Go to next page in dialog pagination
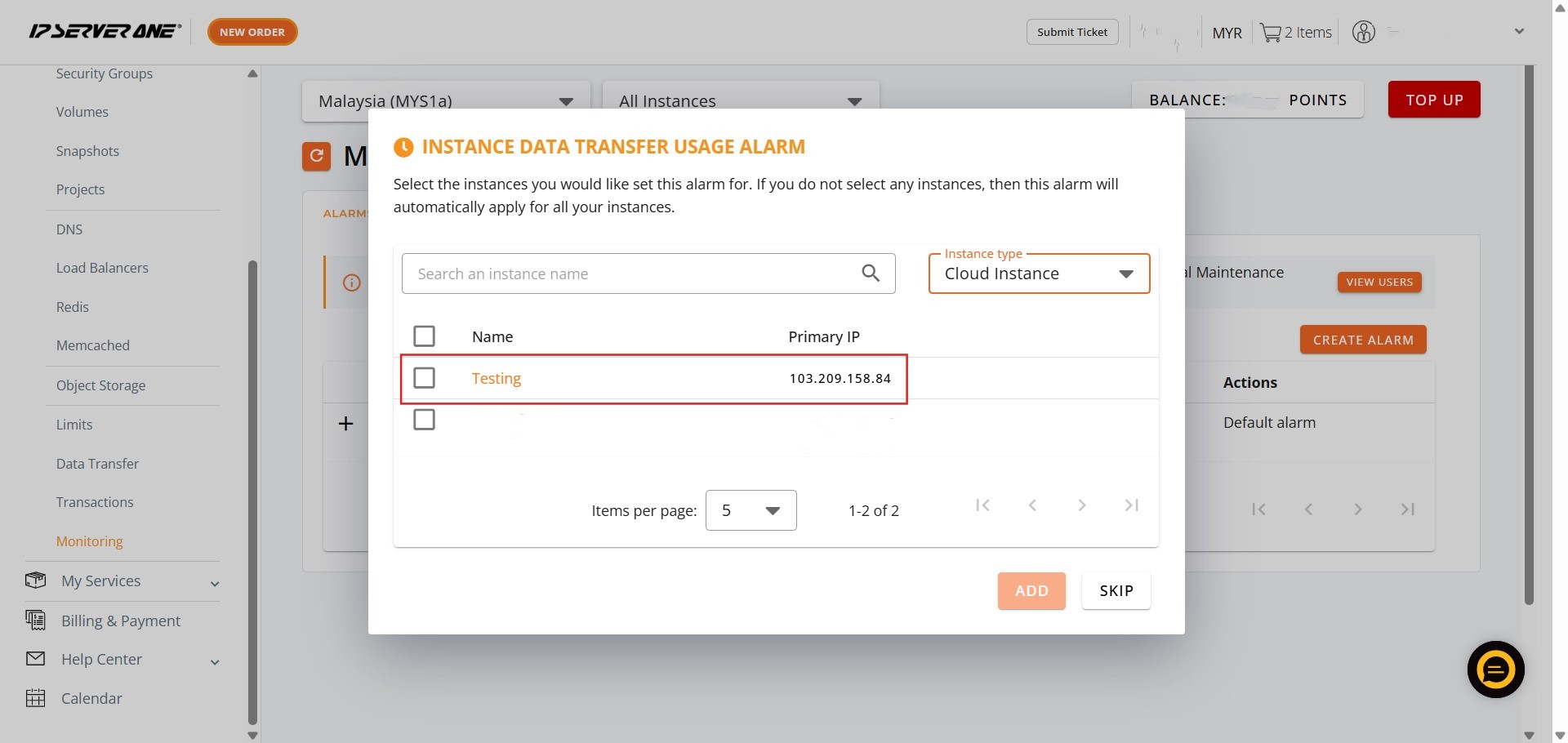 (x=1081, y=505)
